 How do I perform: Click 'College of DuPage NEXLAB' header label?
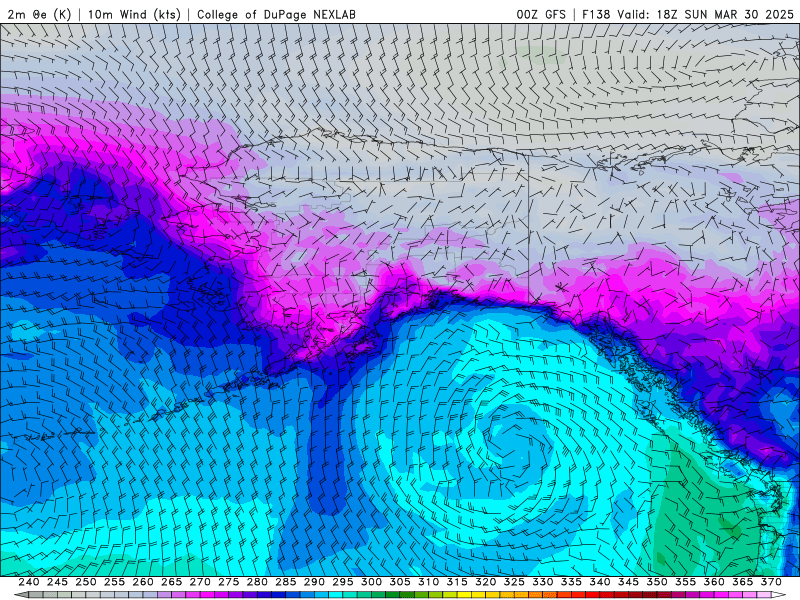coord(276,14)
